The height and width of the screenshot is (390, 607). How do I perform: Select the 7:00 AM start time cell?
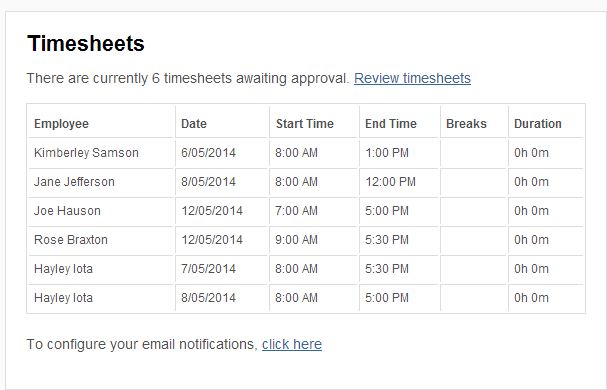coord(314,211)
